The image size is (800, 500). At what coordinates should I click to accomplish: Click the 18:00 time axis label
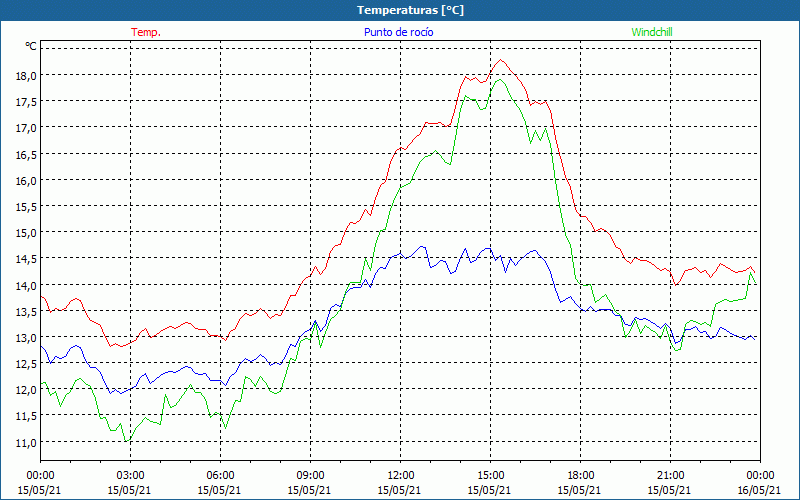pyautogui.click(x=581, y=476)
